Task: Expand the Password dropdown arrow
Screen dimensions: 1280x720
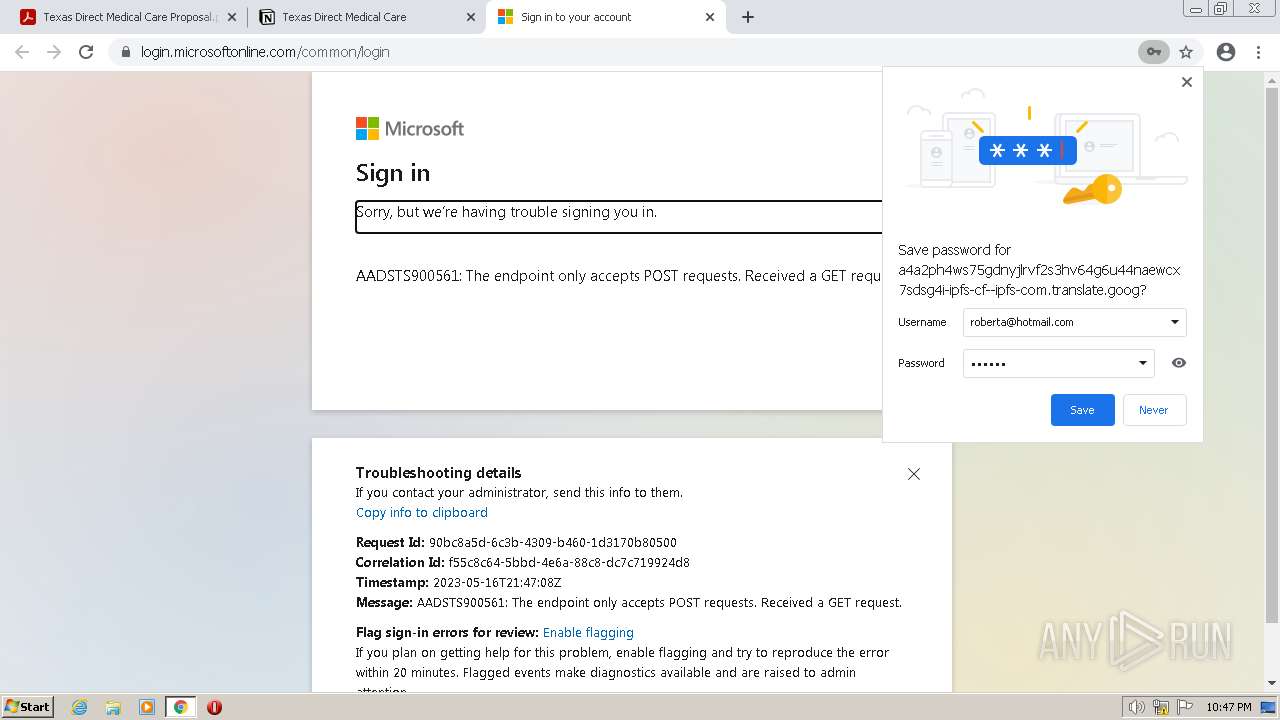Action: click(x=1143, y=363)
